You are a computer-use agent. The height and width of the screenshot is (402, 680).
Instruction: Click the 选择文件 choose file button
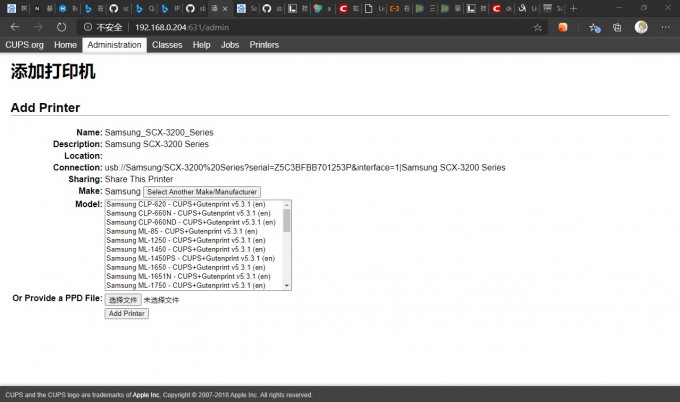click(123, 300)
